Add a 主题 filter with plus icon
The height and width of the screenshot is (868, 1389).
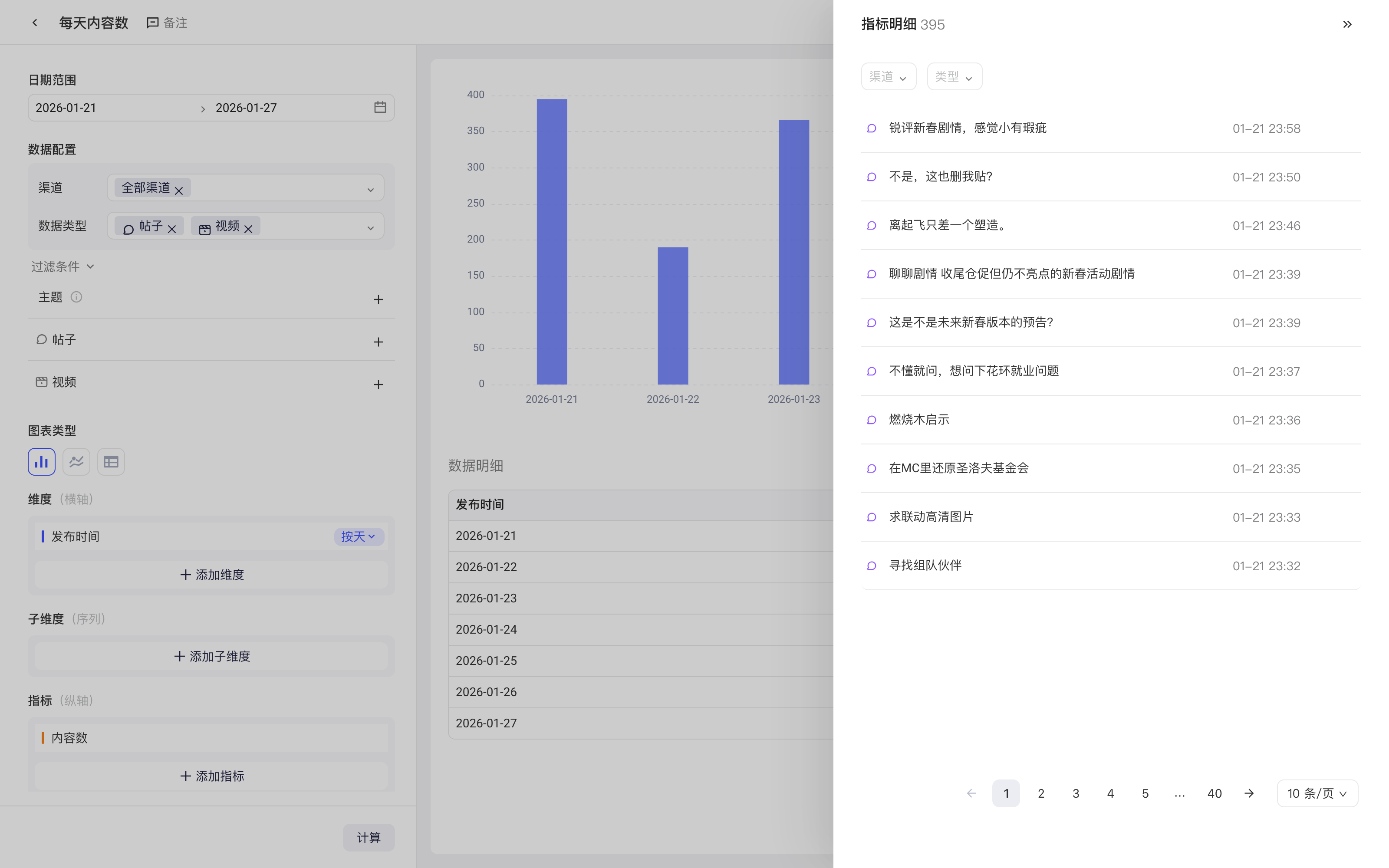tap(378, 299)
